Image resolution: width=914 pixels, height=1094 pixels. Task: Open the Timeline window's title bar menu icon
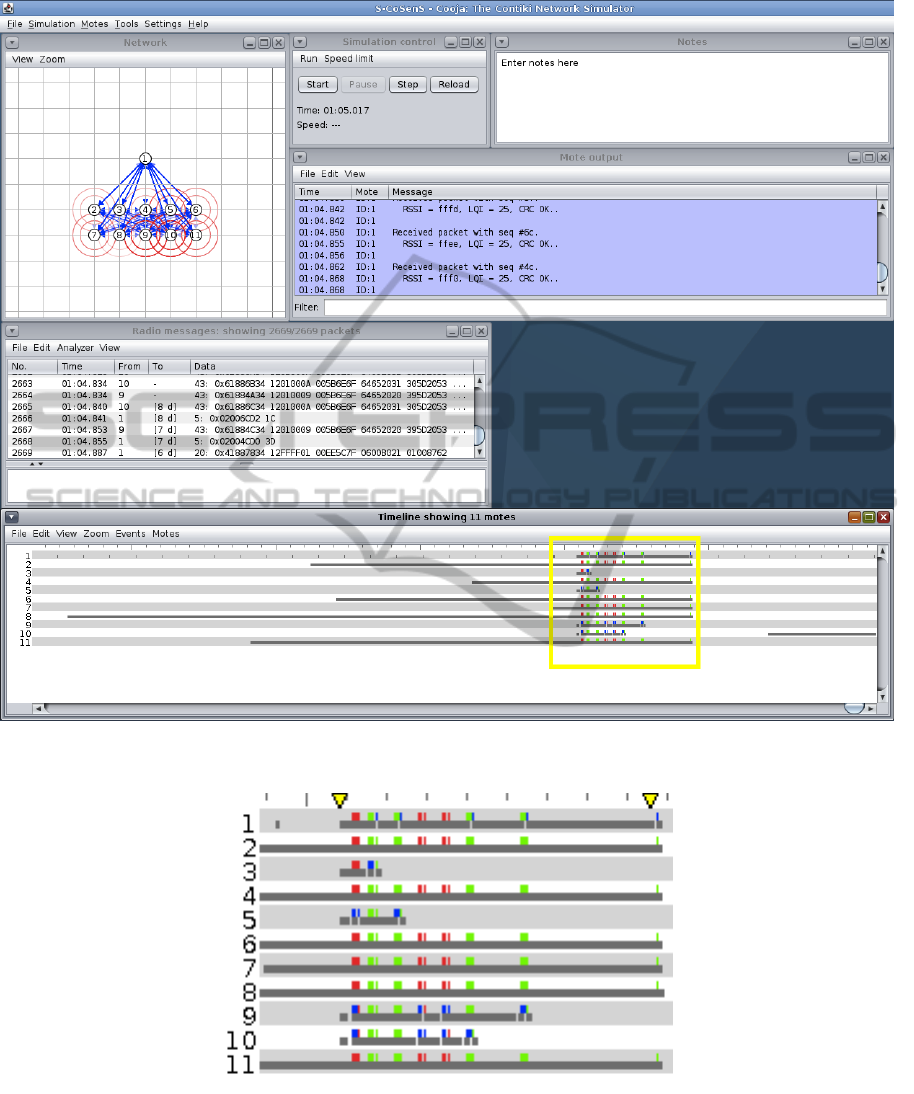(11, 518)
